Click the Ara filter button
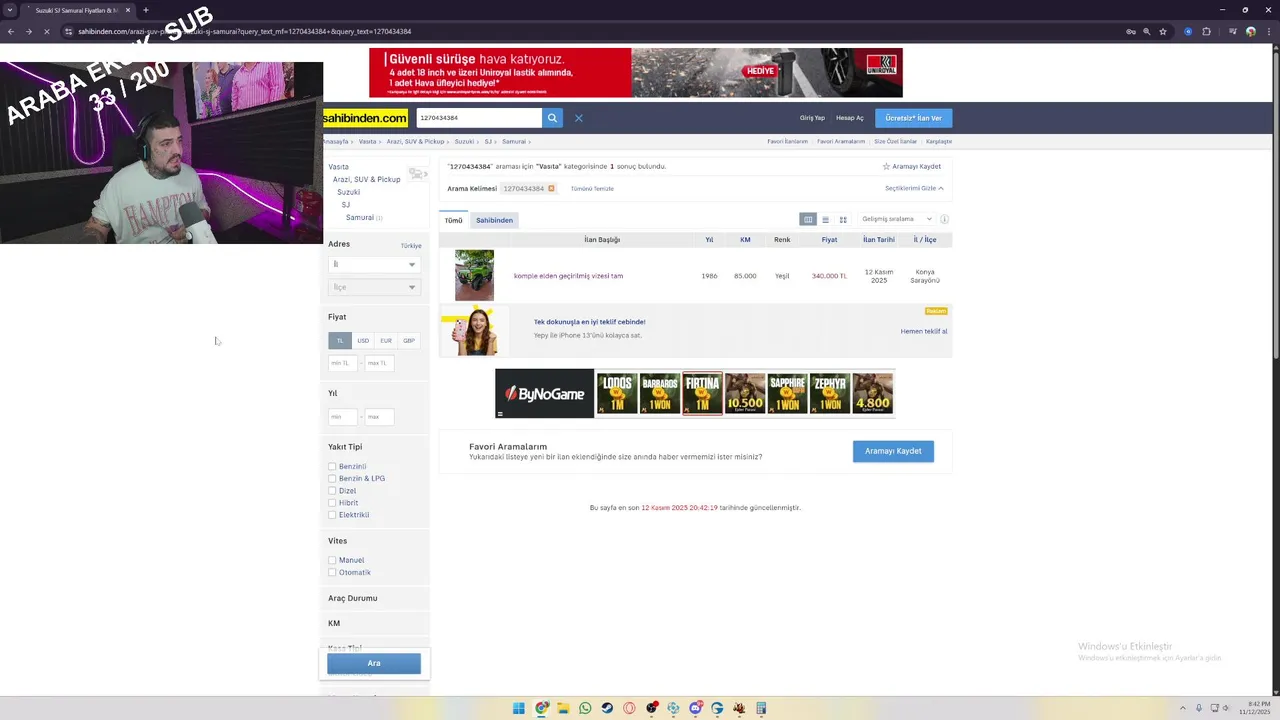Image resolution: width=1280 pixels, height=720 pixels. click(374, 663)
